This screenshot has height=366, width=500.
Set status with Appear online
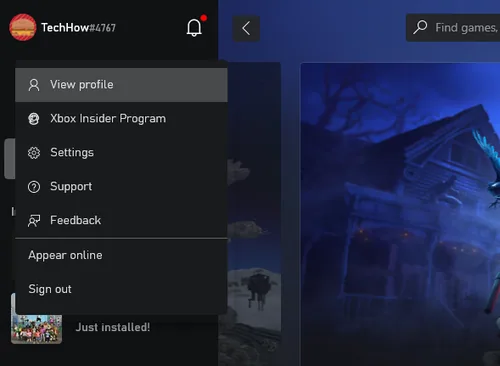pyautogui.click(x=121, y=255)
